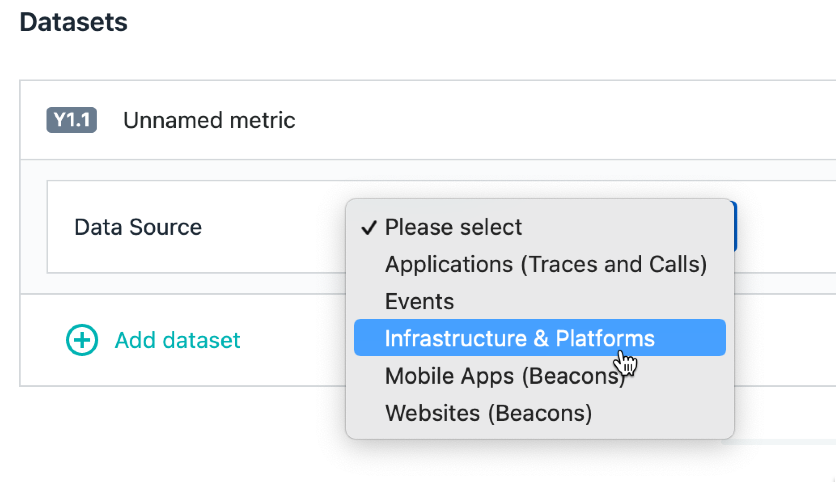Choose Applications (Traces and Calls) option
The image size is (836, 482).
[x=545, y=265]
